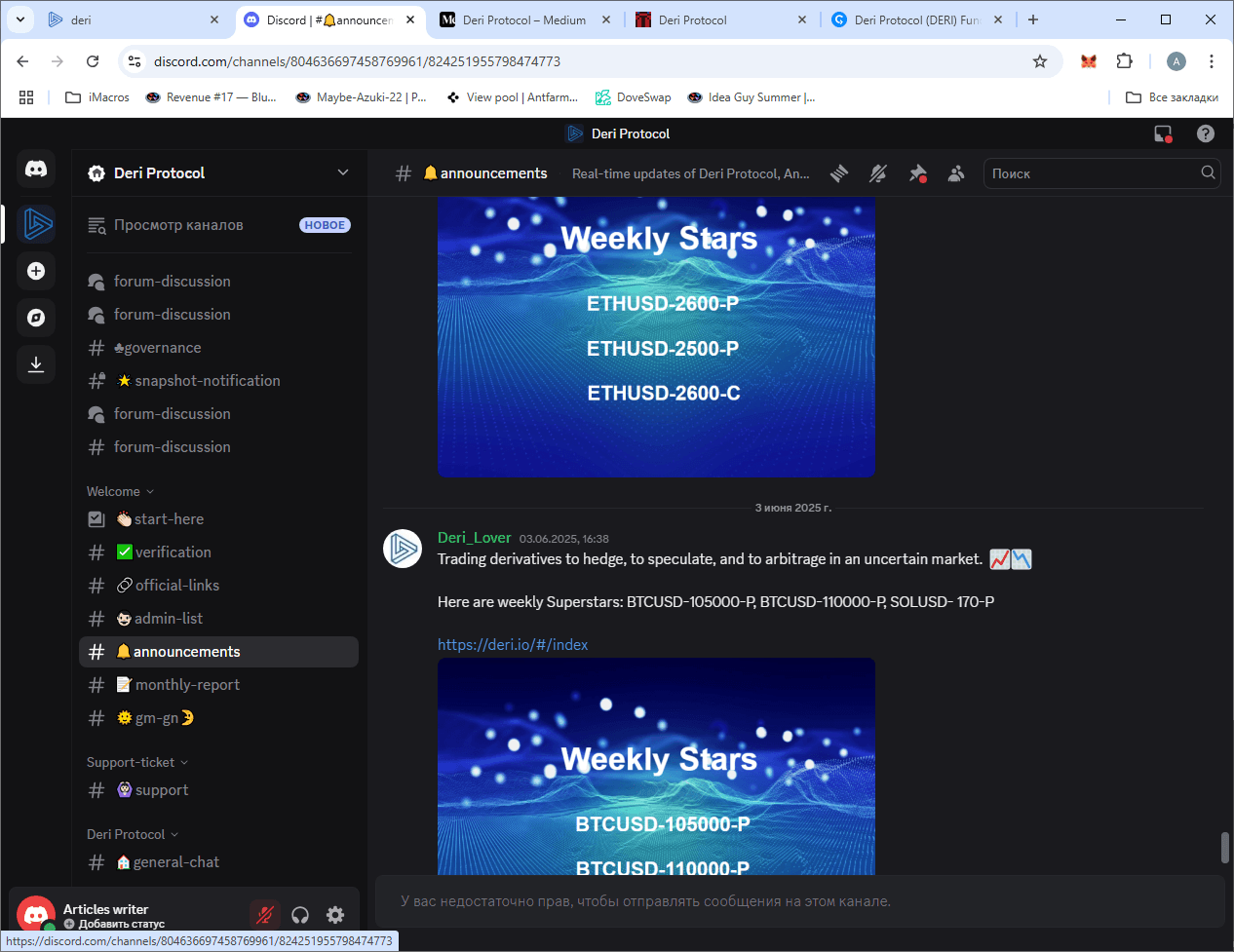Image resolution: width=1234 pixels, height=952 pixels.
Task: Open the gm-gn channel
Action: click(218, 718)
